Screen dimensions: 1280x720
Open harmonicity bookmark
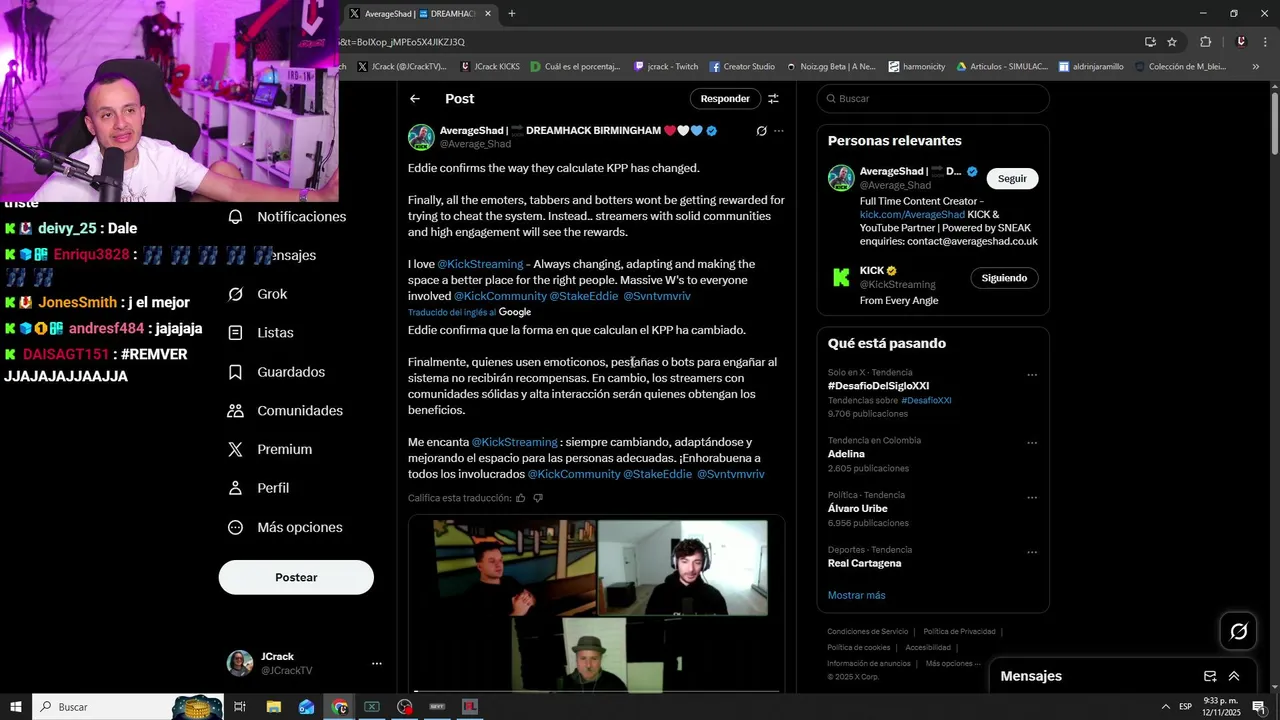pos(916,67)
